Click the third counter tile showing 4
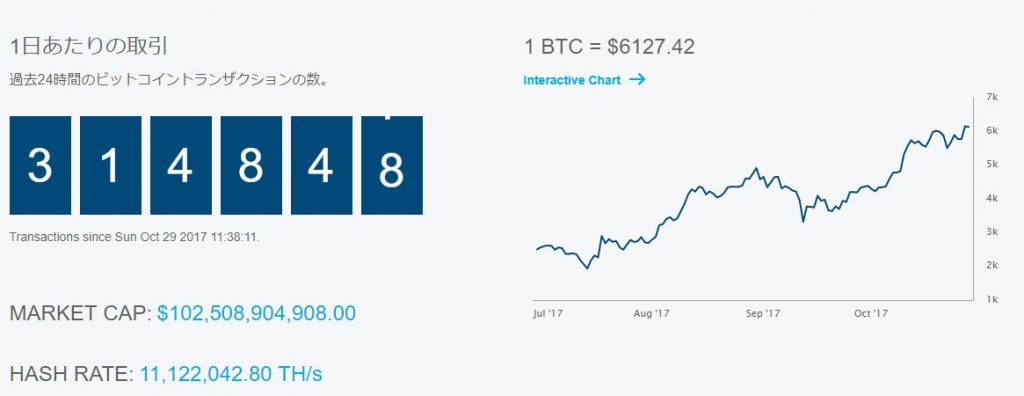1024x396 pixels. coord(181,165)
